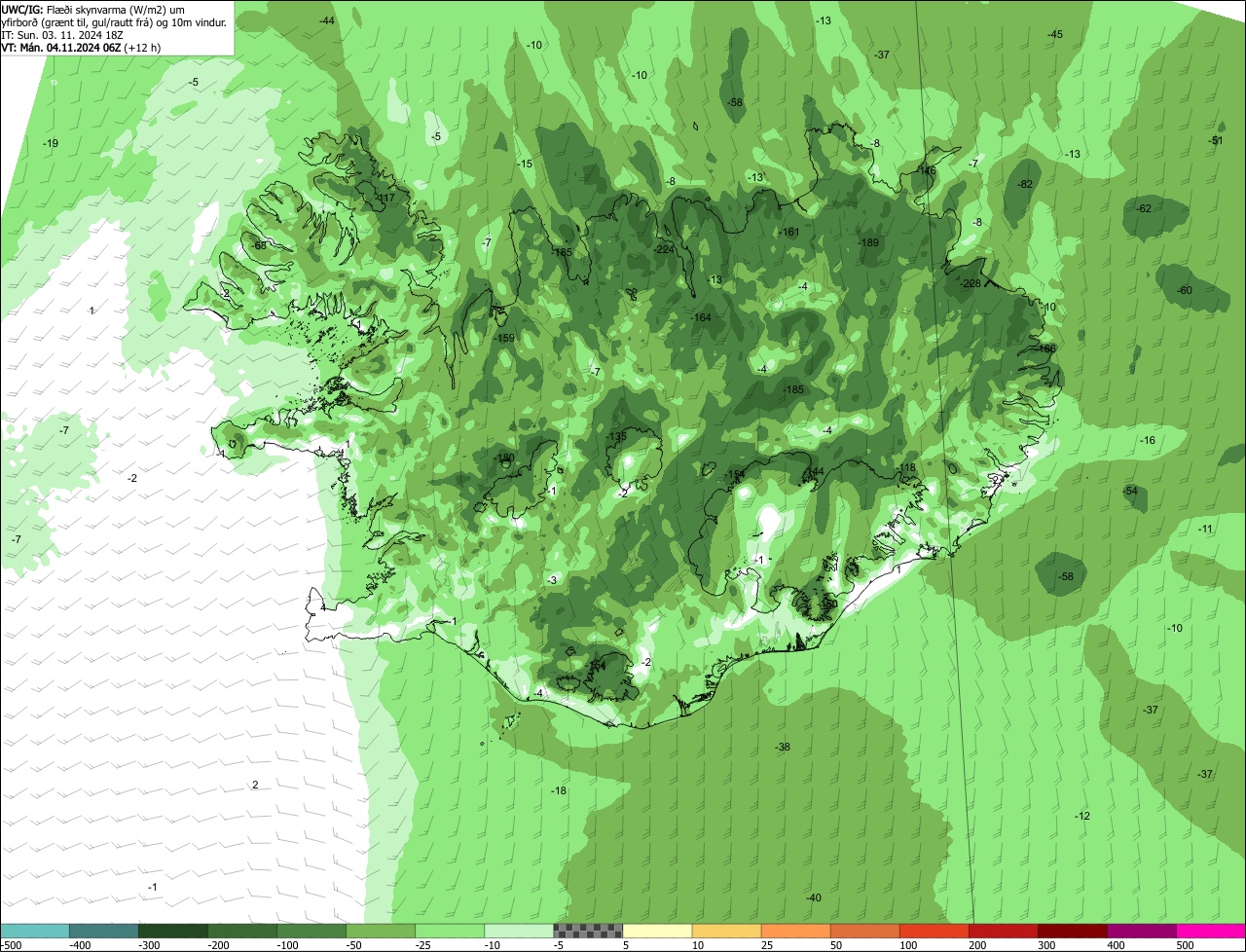Click the map value -117 in the Westfjords

385,198
